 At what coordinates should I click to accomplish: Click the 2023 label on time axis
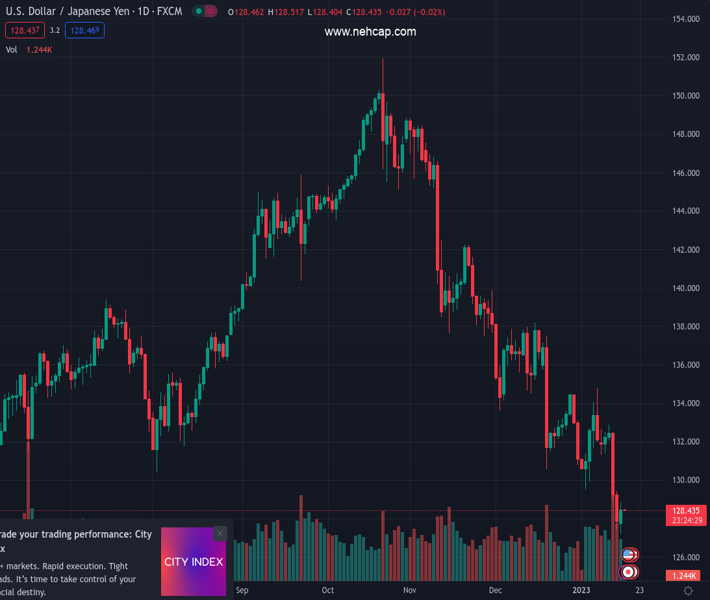click(583, 591)
